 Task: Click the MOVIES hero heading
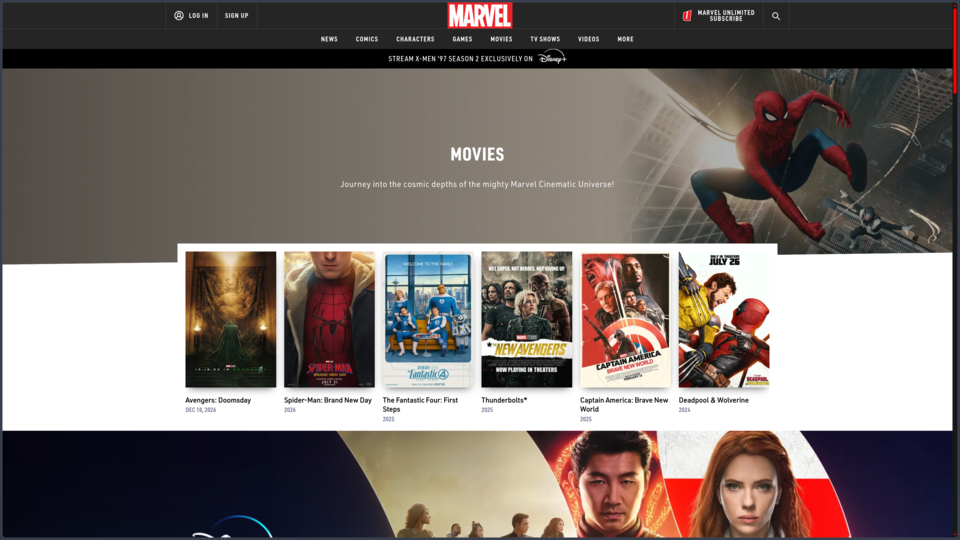coord(477,154)
